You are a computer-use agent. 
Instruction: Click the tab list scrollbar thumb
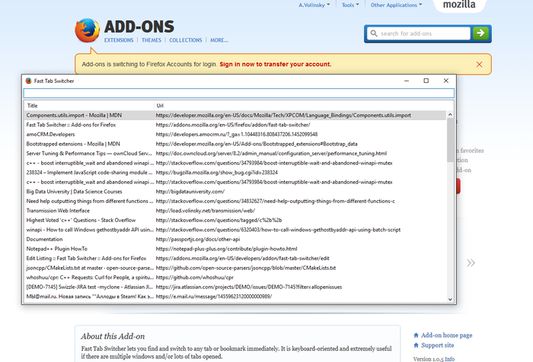[x=450, y=140]
